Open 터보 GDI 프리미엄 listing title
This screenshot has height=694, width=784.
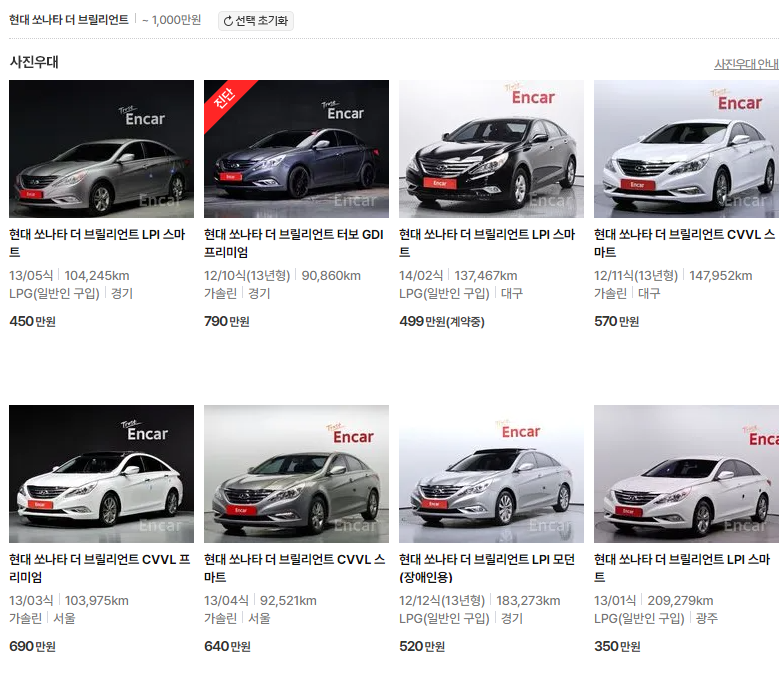(294, 243)
